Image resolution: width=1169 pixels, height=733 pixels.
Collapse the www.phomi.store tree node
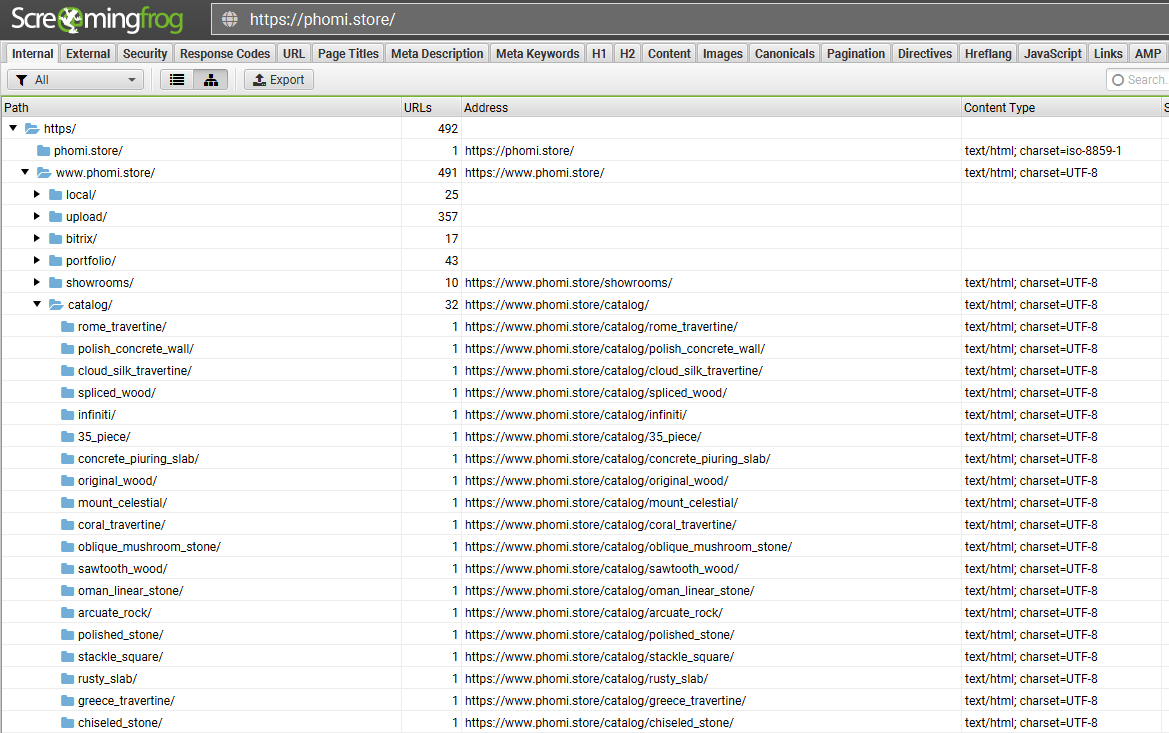25,172
